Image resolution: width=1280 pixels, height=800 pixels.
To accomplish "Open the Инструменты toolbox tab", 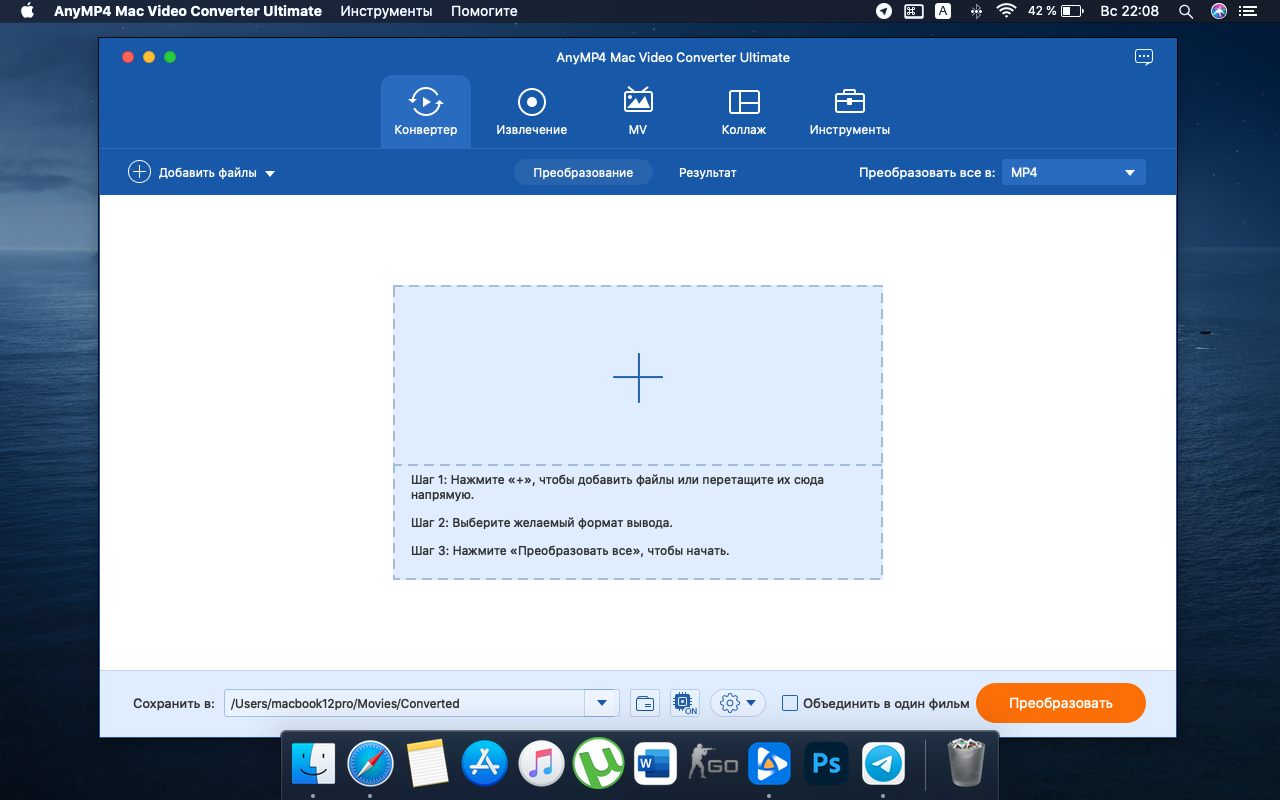I will click(x=850, y=112).
